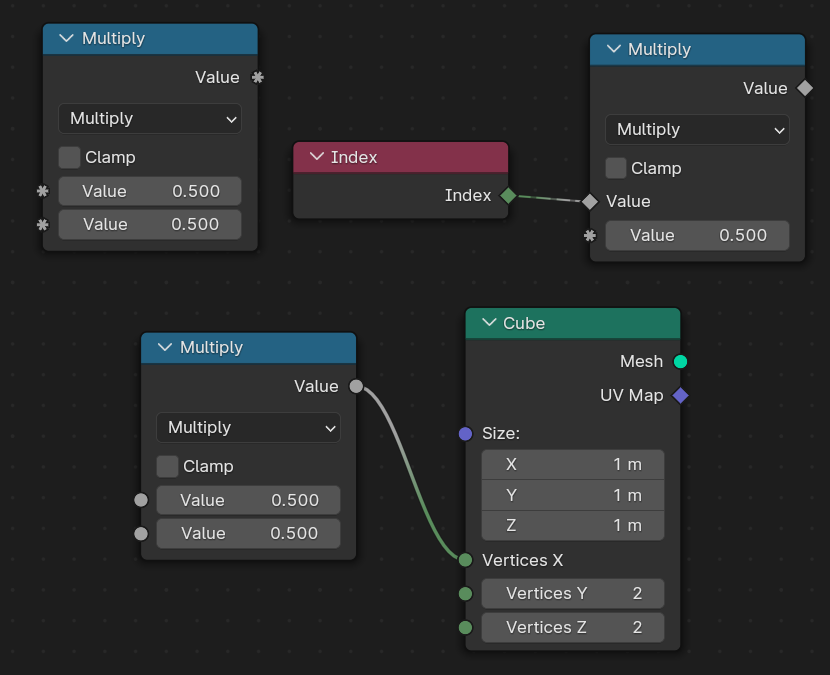The height and width of the screenshot is (675, 830).
Task: Edit first Value field in top-left Multiply
Action: 150,191
